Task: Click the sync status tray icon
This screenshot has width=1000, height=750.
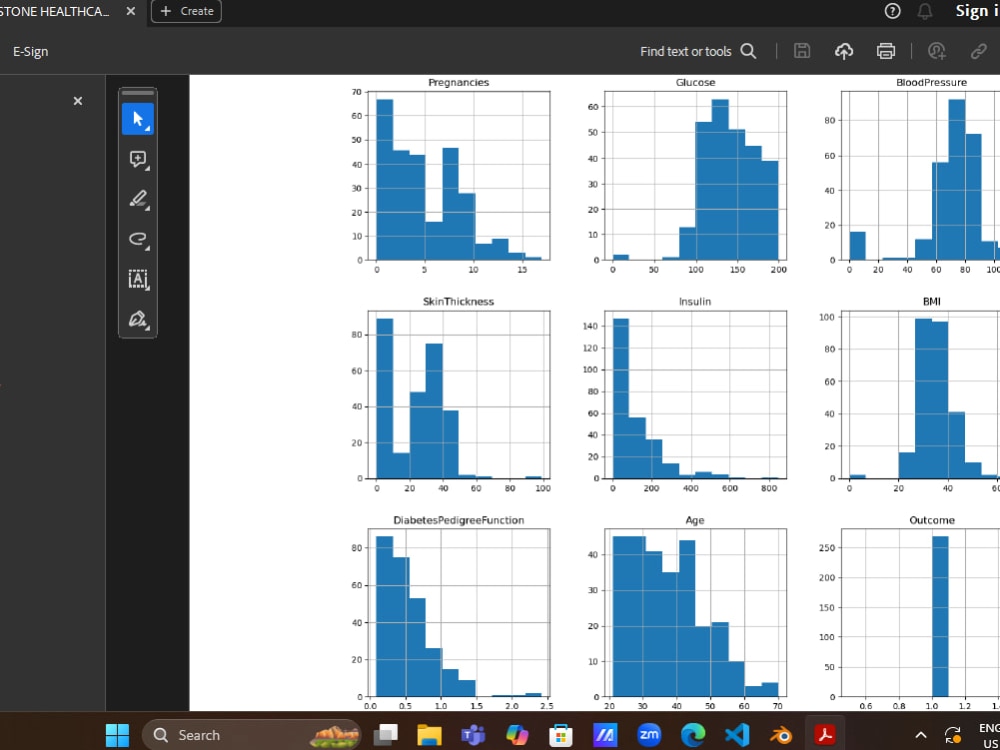Action: [x=953, y=735]
